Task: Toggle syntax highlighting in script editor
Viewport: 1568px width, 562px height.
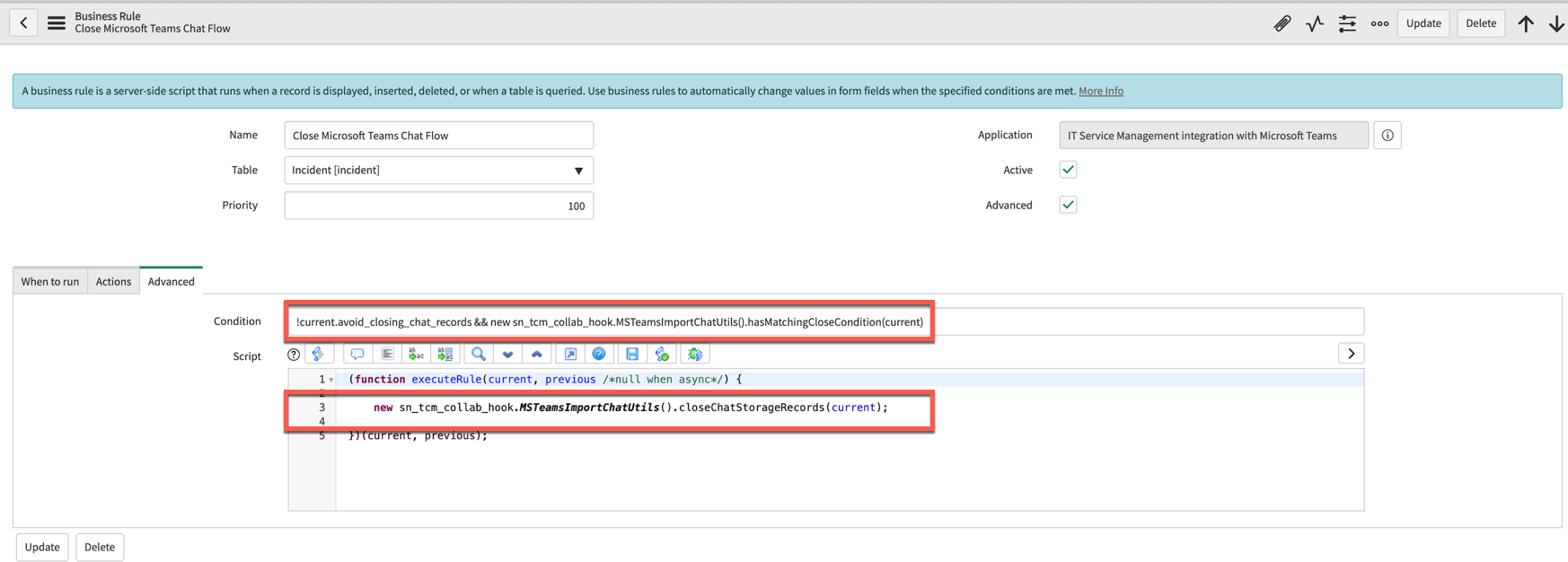Action: click(x=319, y=354)
